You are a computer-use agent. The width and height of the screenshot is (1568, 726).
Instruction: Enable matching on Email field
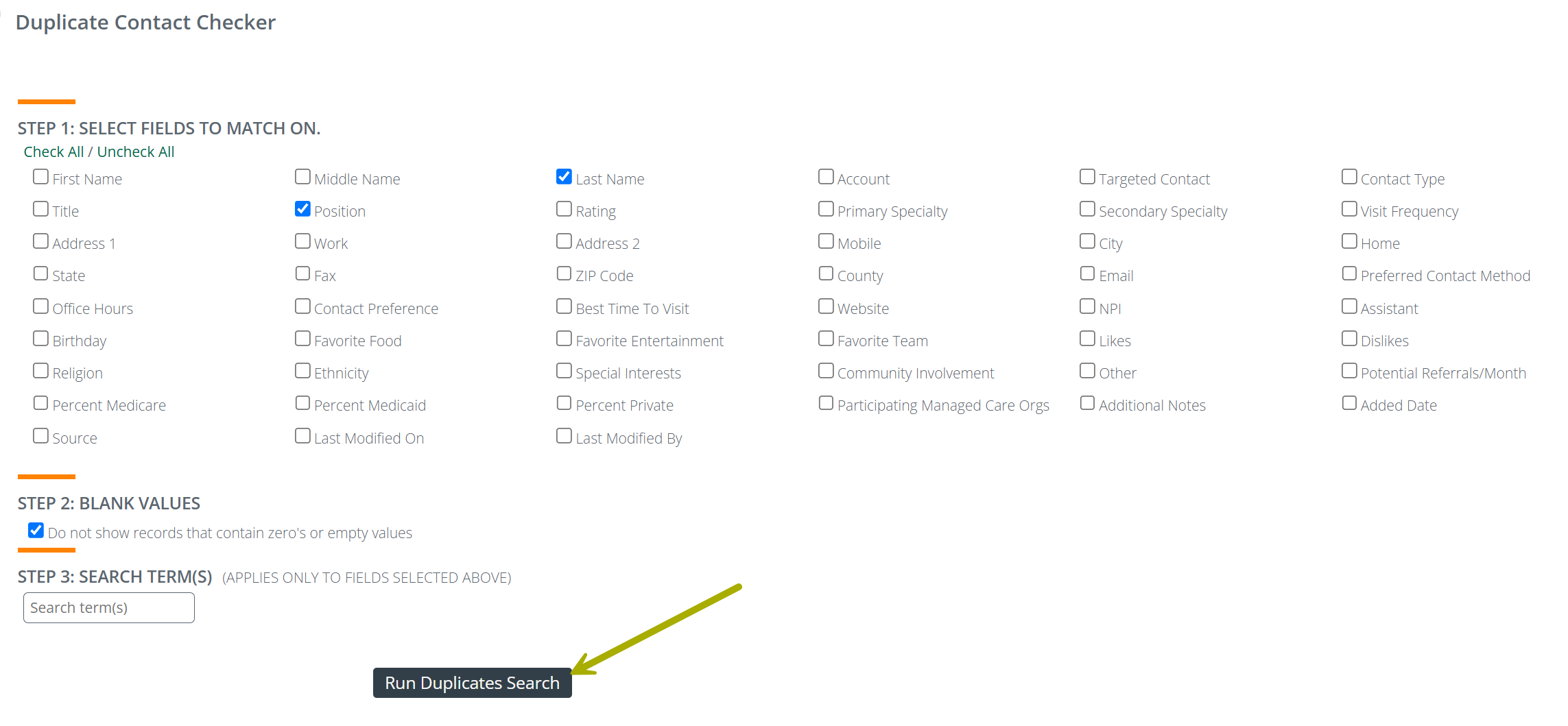(1087, 274)
